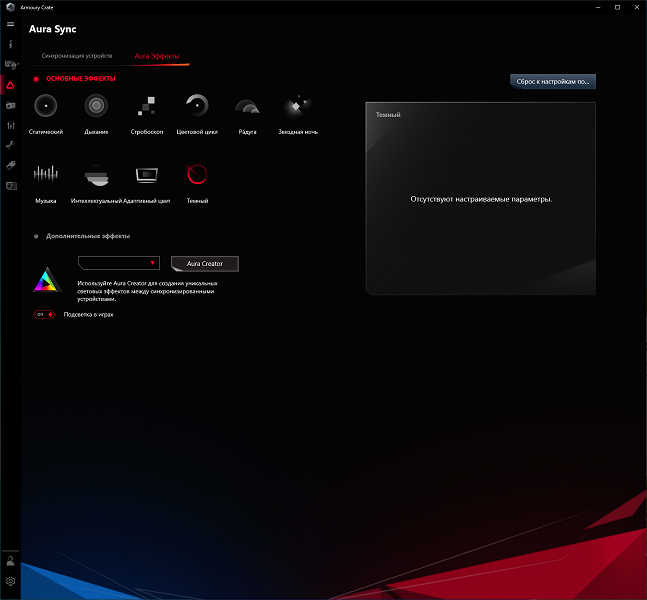Toggle the Подсветка в играх switch

[x=45, y=314]
